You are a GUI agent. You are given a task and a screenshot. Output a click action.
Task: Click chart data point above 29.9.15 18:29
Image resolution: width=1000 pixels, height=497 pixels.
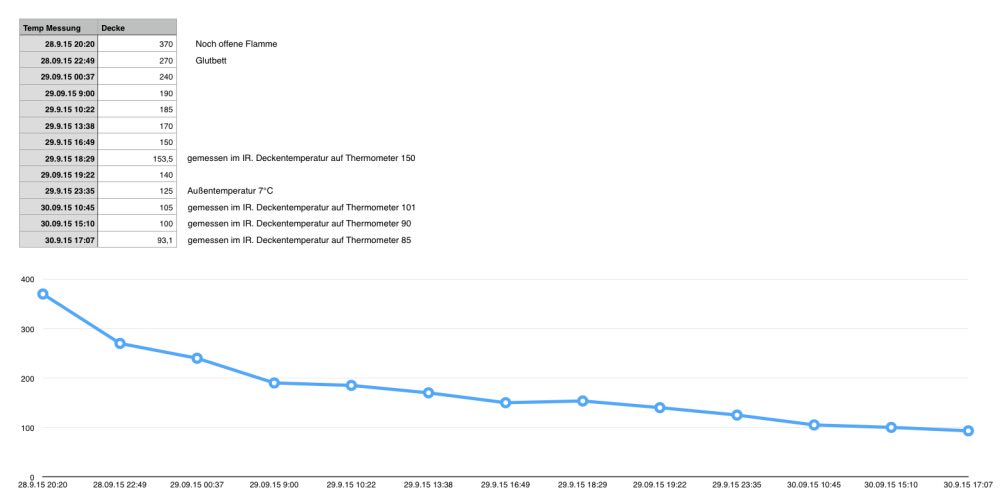583,401
